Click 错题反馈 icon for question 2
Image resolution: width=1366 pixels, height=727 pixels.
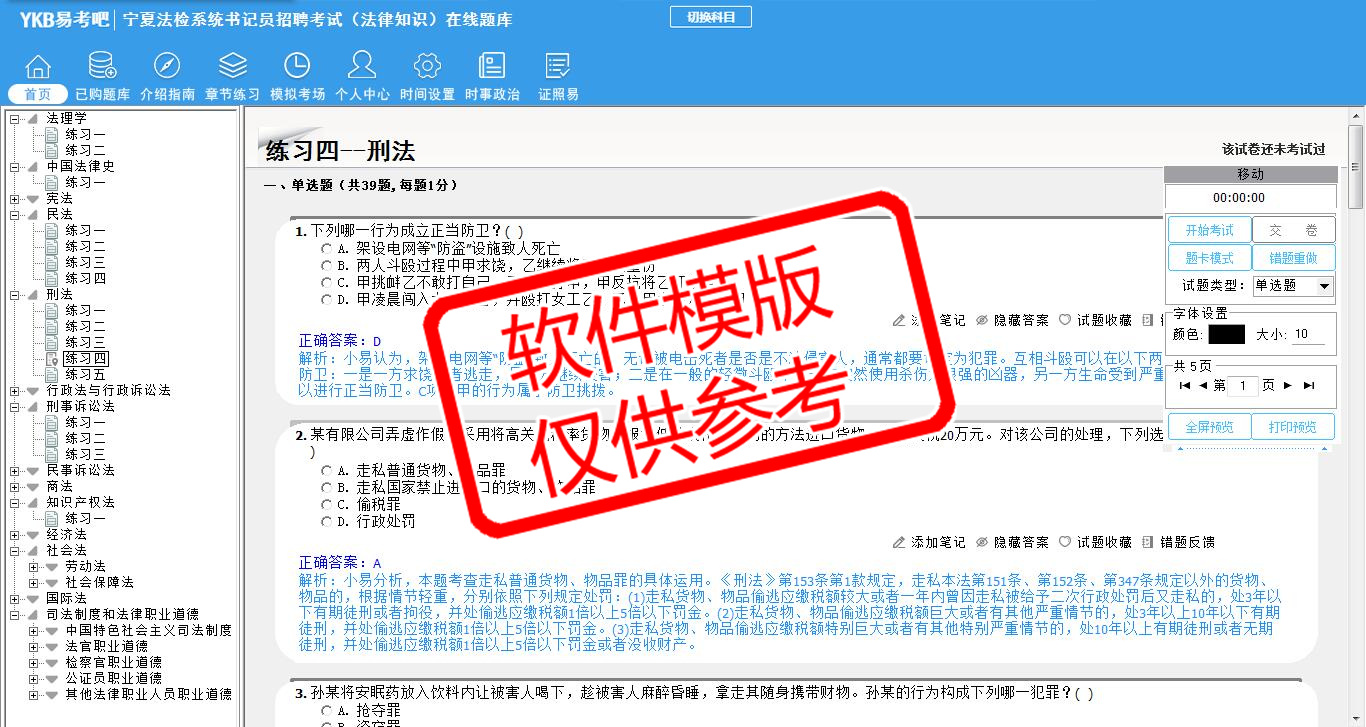coord(1148,542)
